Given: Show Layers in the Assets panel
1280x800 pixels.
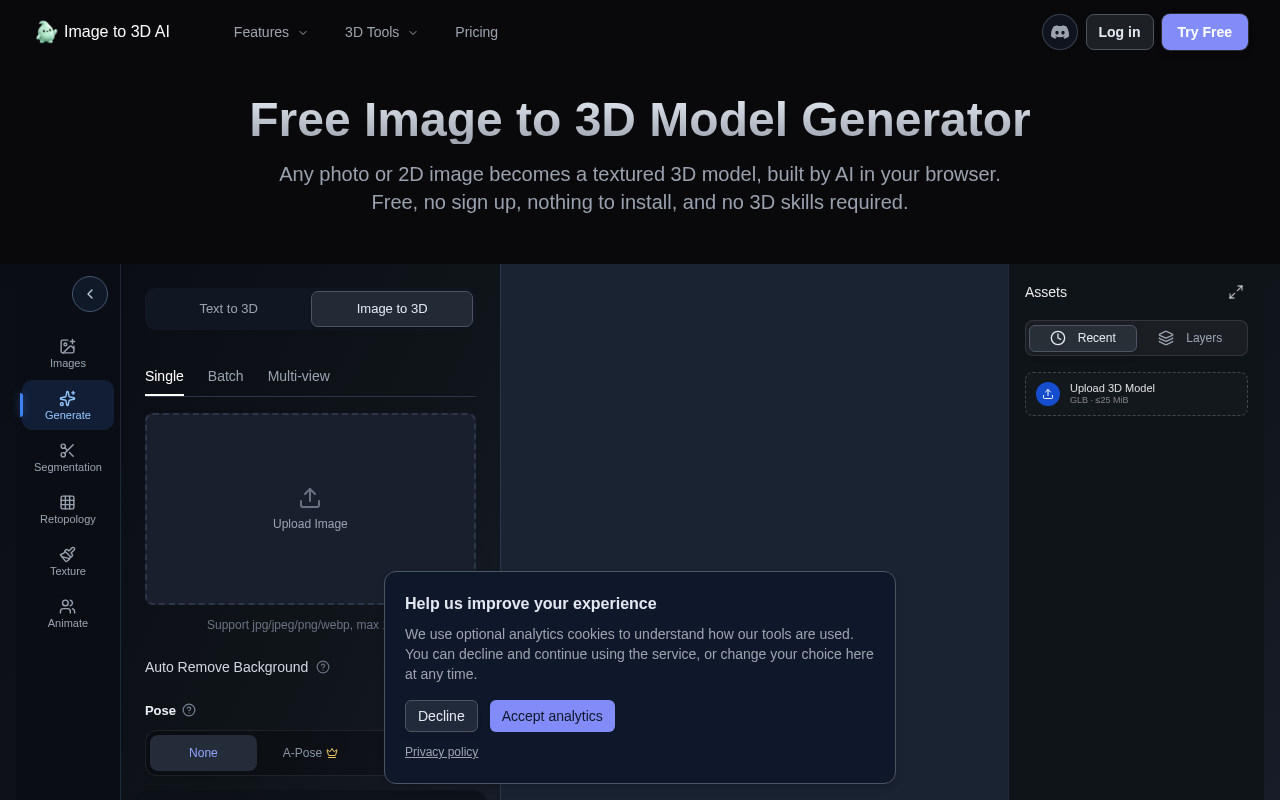Looking at the screenshot, I should point(1190,338).
